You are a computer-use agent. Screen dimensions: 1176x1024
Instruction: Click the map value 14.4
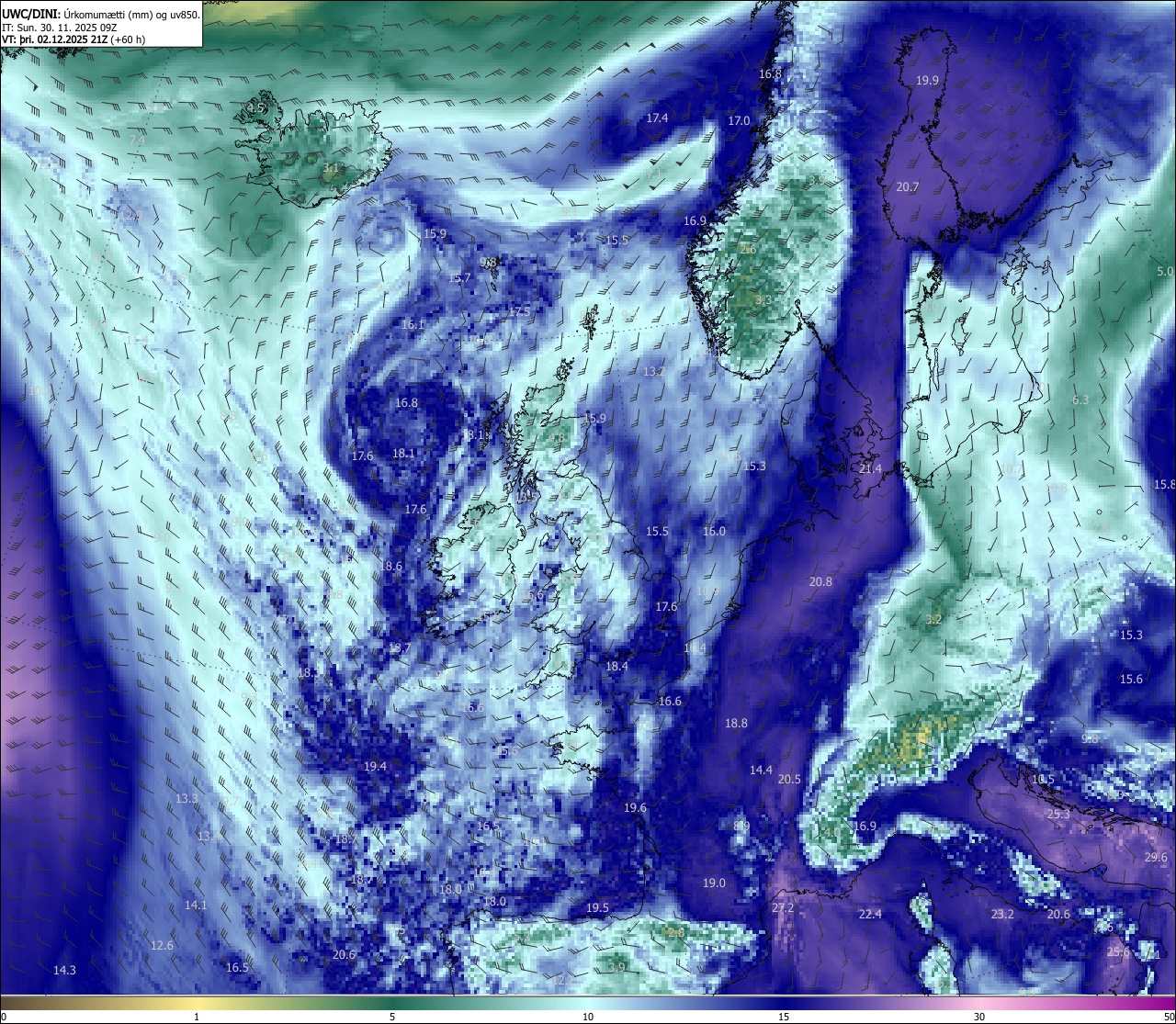tap(761, 771)
